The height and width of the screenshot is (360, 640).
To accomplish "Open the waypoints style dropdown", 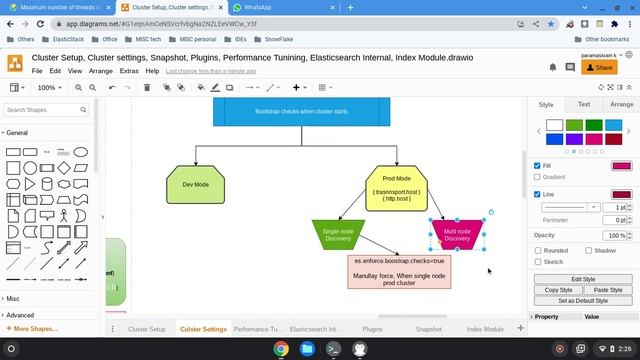I will pos(273,87).
